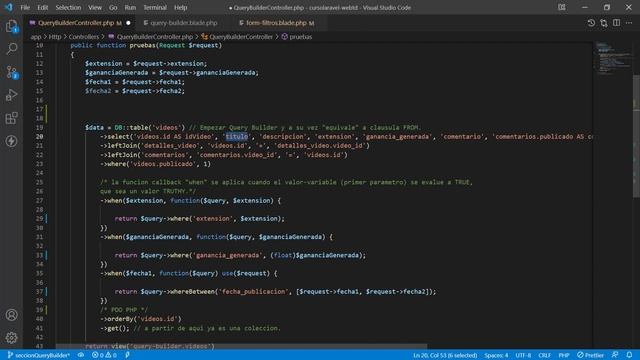Screen dimensions: 640x360
Task: Open the file history timeline icon
Action: point(591,23)
